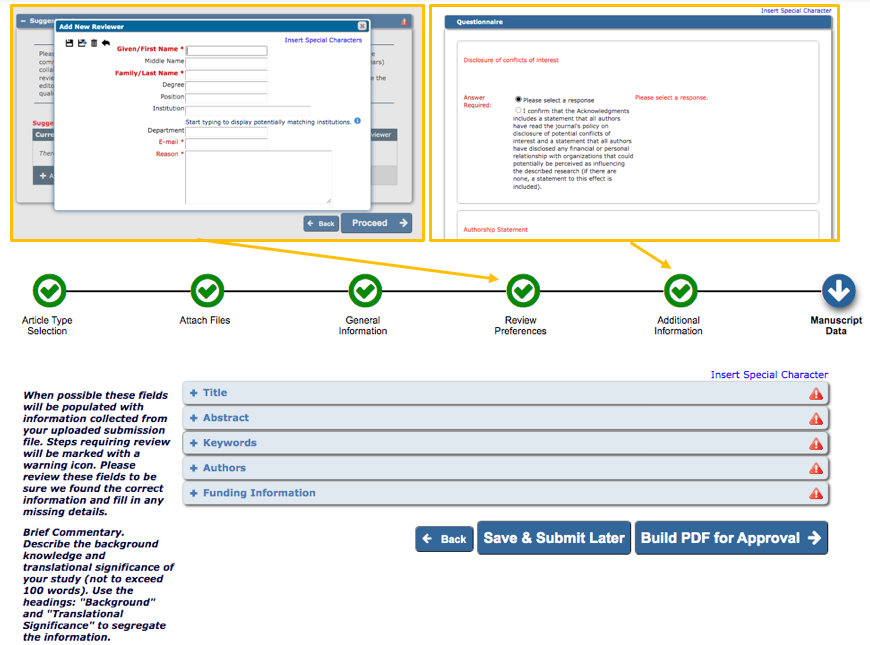Click the warning icon on the Abstract row
The height and width of the screenshot is (645, 870).
pos(816,419)
